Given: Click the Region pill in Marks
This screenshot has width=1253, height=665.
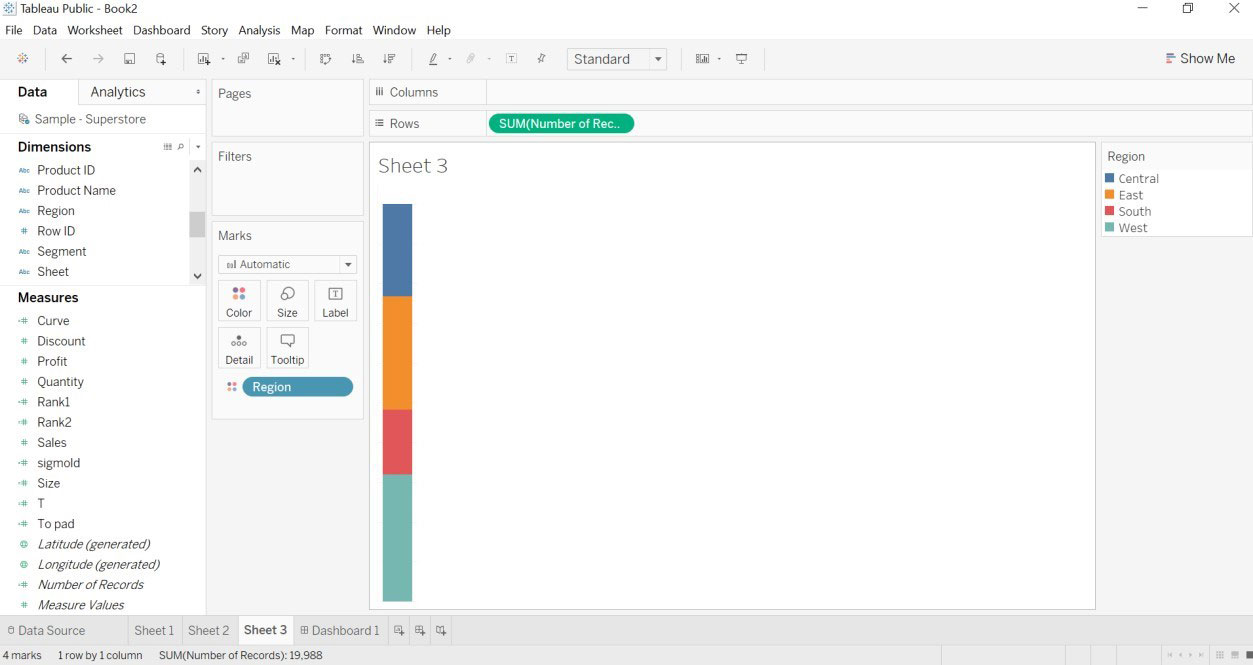Looking at the screenshot, I should pos(297,387).
